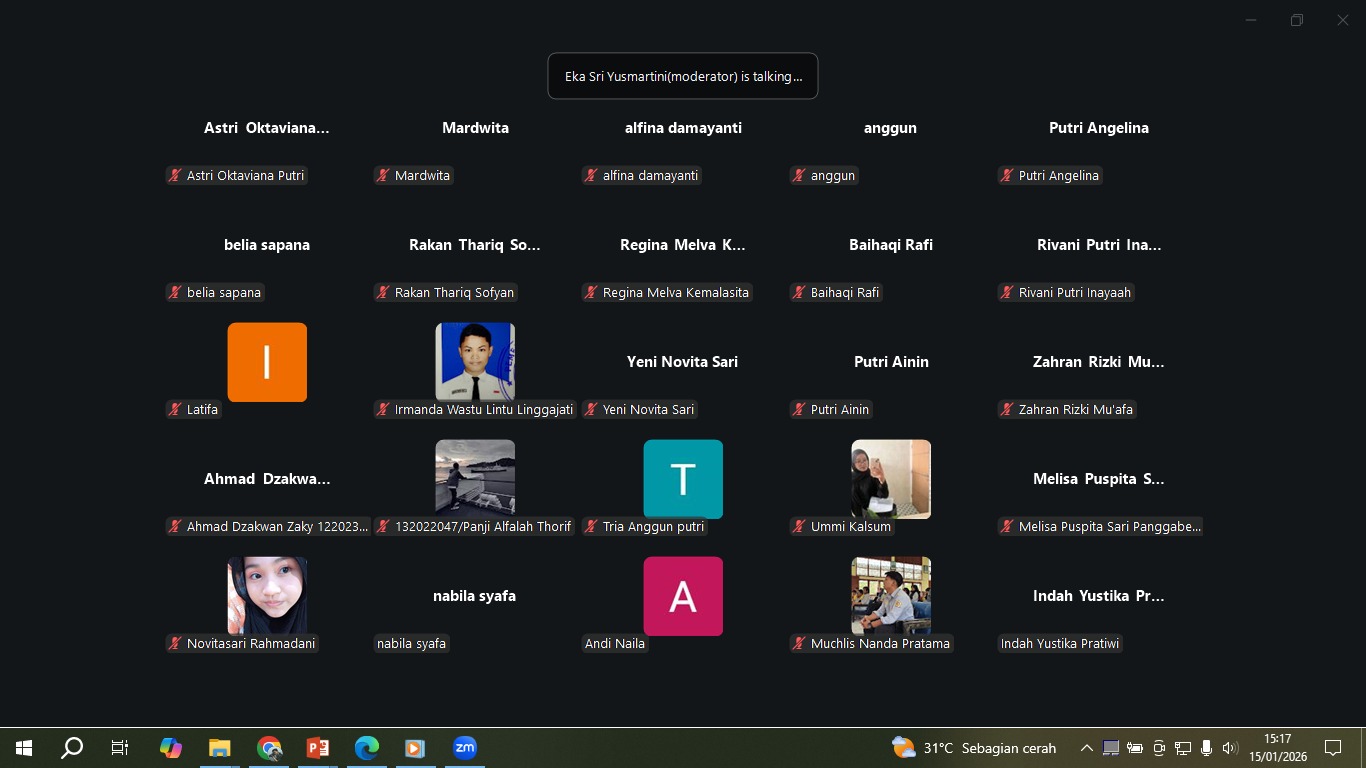1366x768 pixels.
Task: Open Google Chrome from the taskbar
Action: [269, 748]
